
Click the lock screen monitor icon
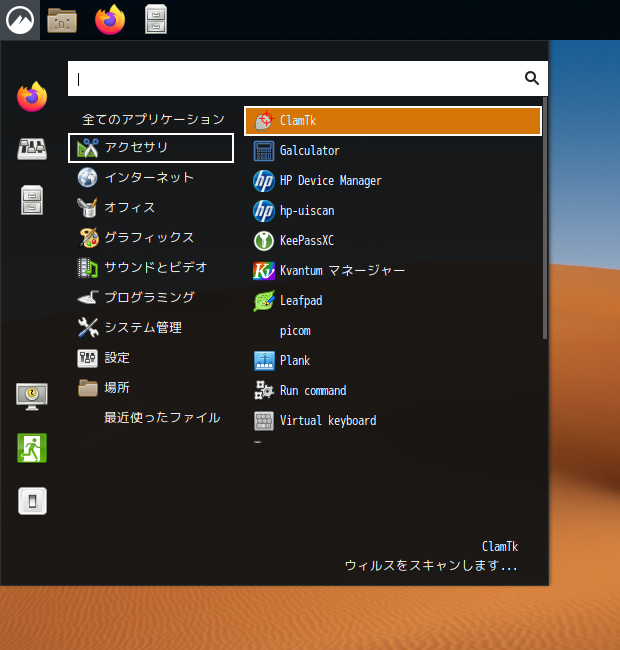point(32,396)
